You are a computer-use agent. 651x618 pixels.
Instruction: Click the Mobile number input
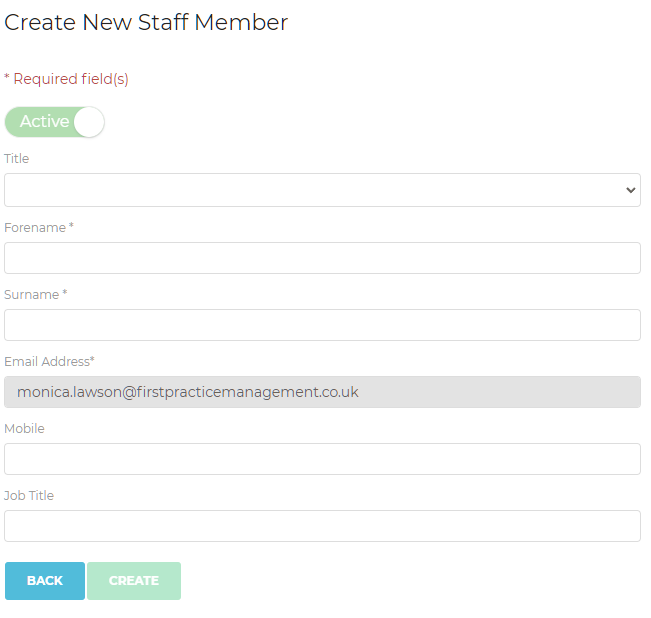click(x=322, y=459)
